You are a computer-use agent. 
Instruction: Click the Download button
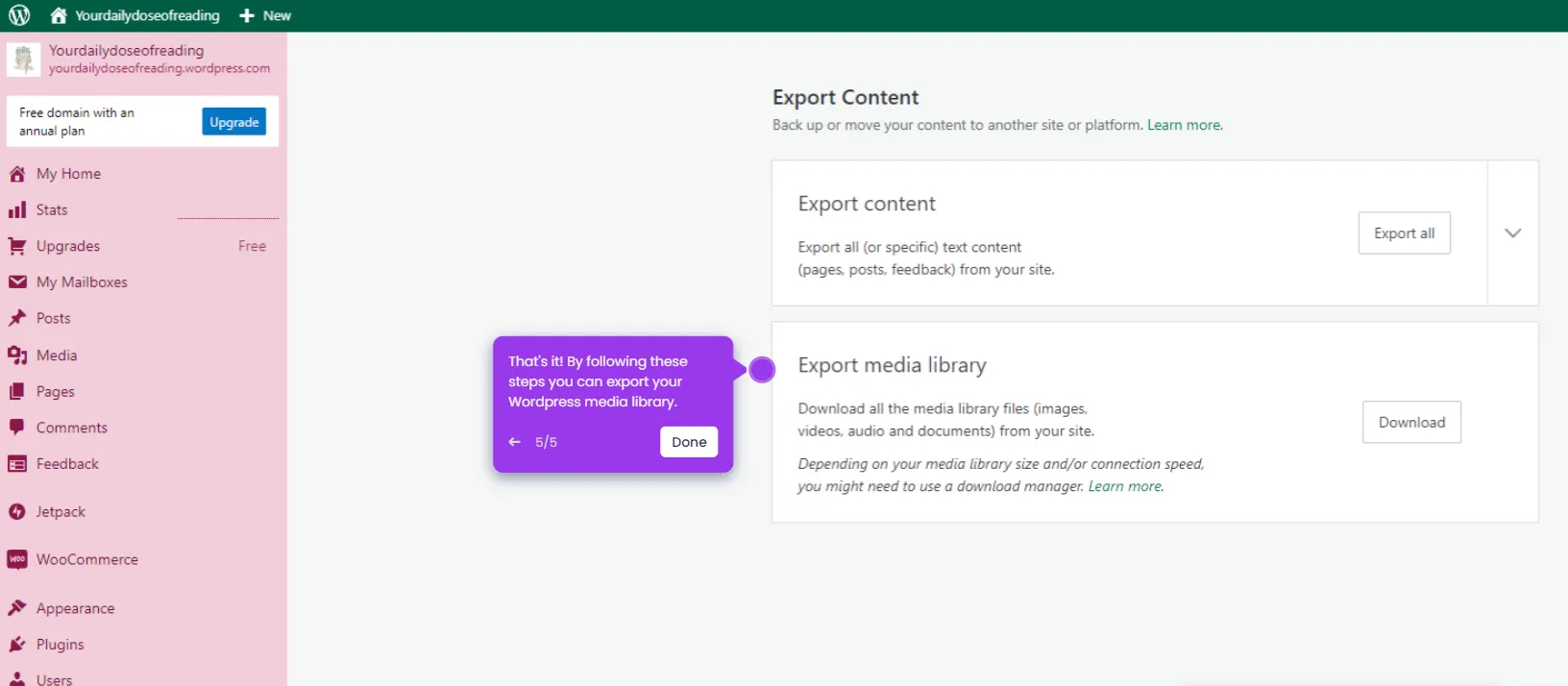(x=1411, y=423)
